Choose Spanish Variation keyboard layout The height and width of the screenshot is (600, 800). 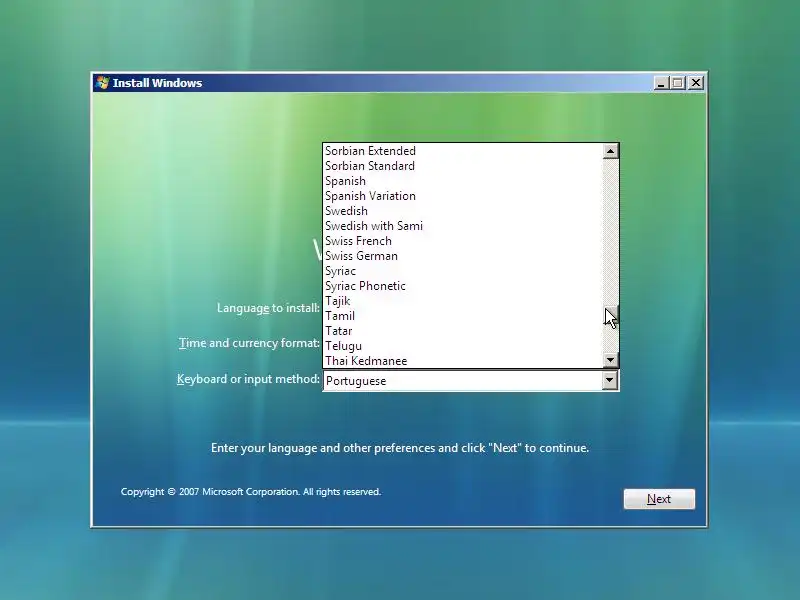coord(463,196)
